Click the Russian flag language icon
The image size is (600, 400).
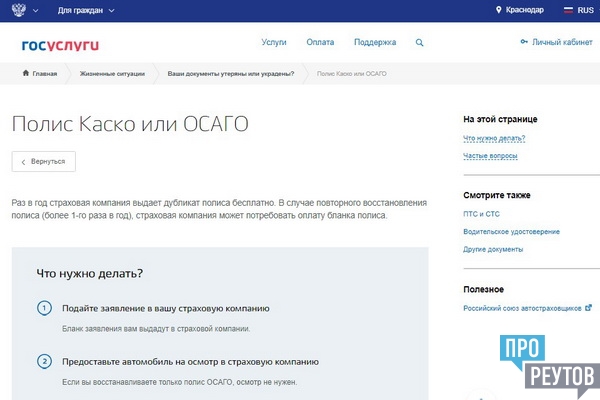click(x=568, y=10)
